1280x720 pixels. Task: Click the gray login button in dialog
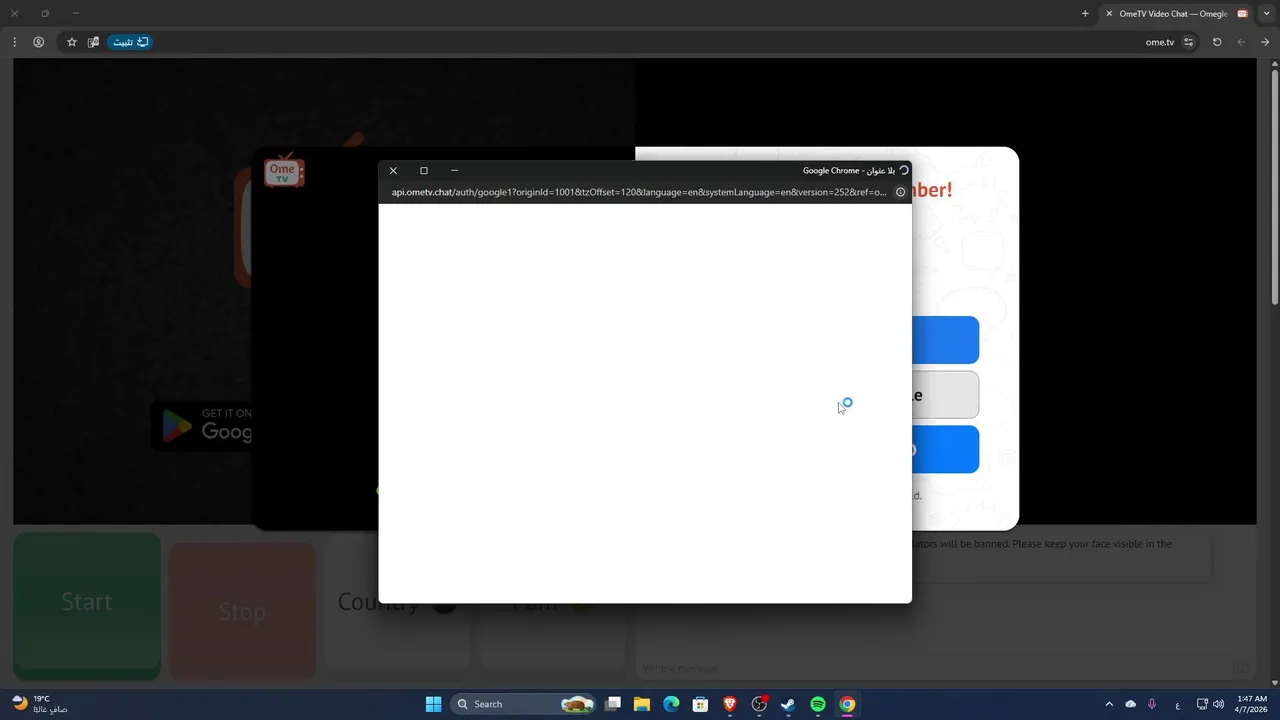945,395
